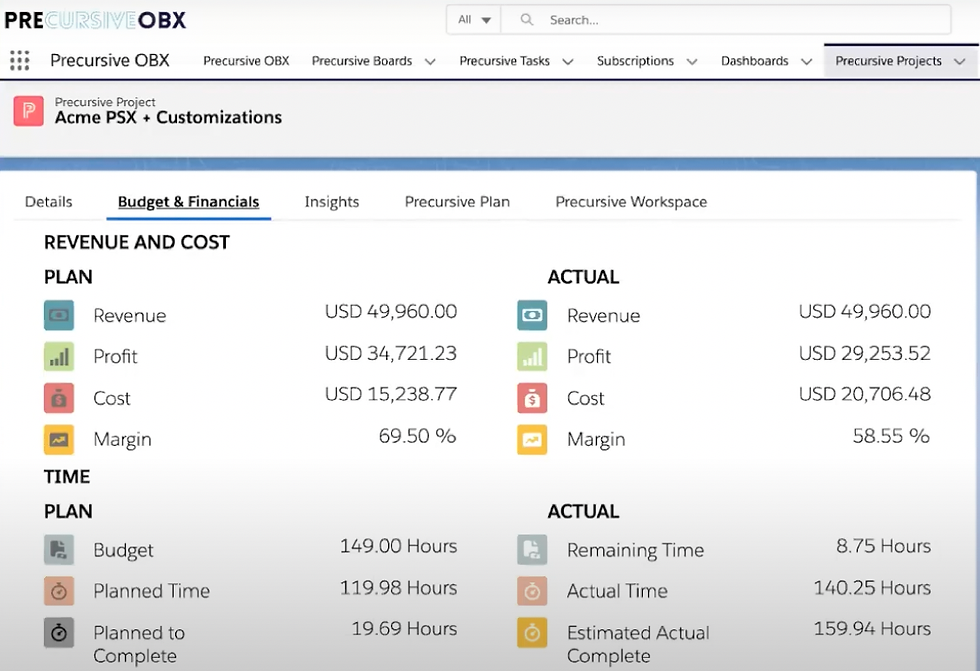Screen dimensions: 980x671
Task: Open the Precursive Boards nav item
Action: click(362, 61)
